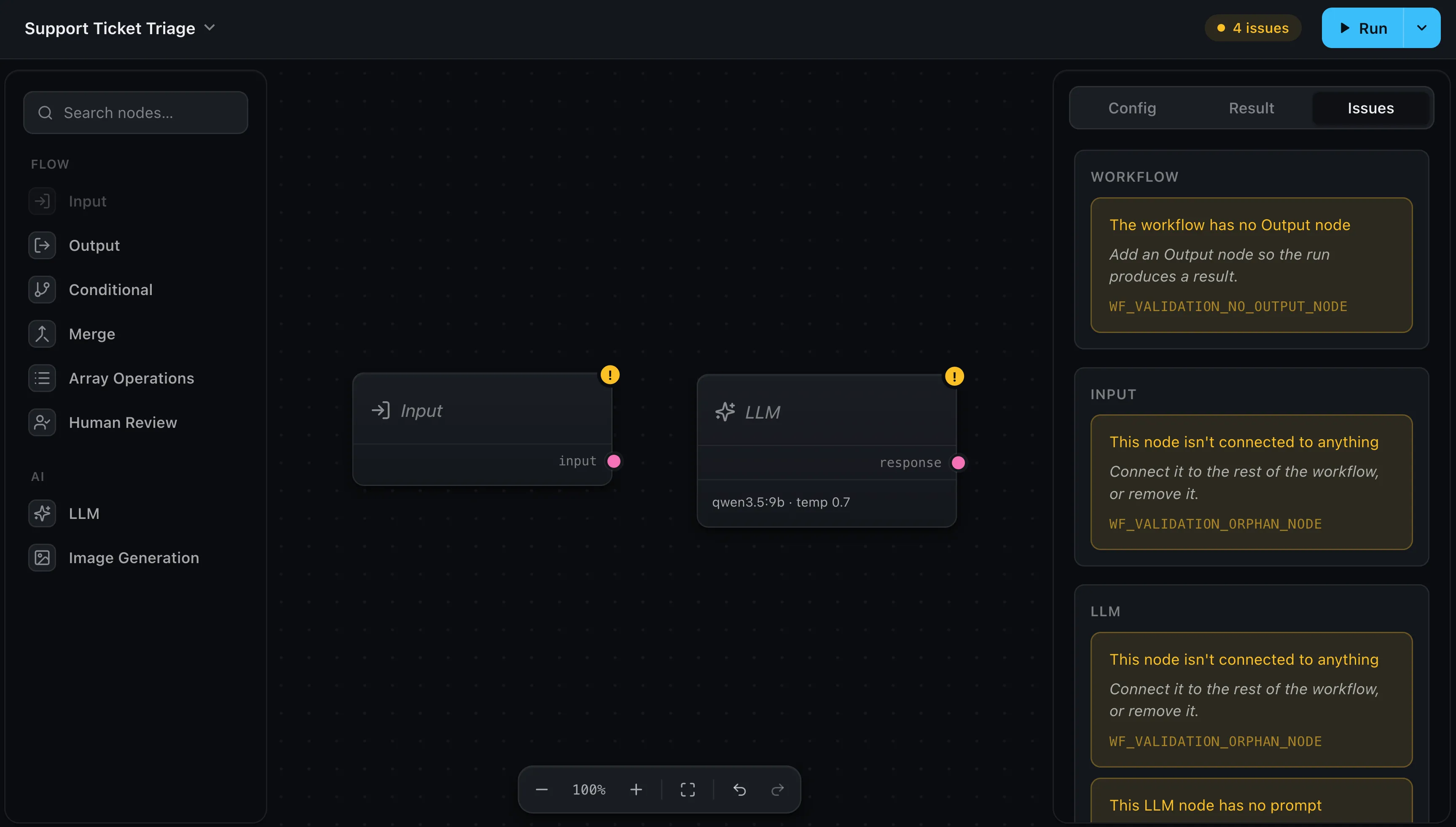Undo the last action
Image resolution: width=1456 pixels, height=827 pixels.
(739, 789)
